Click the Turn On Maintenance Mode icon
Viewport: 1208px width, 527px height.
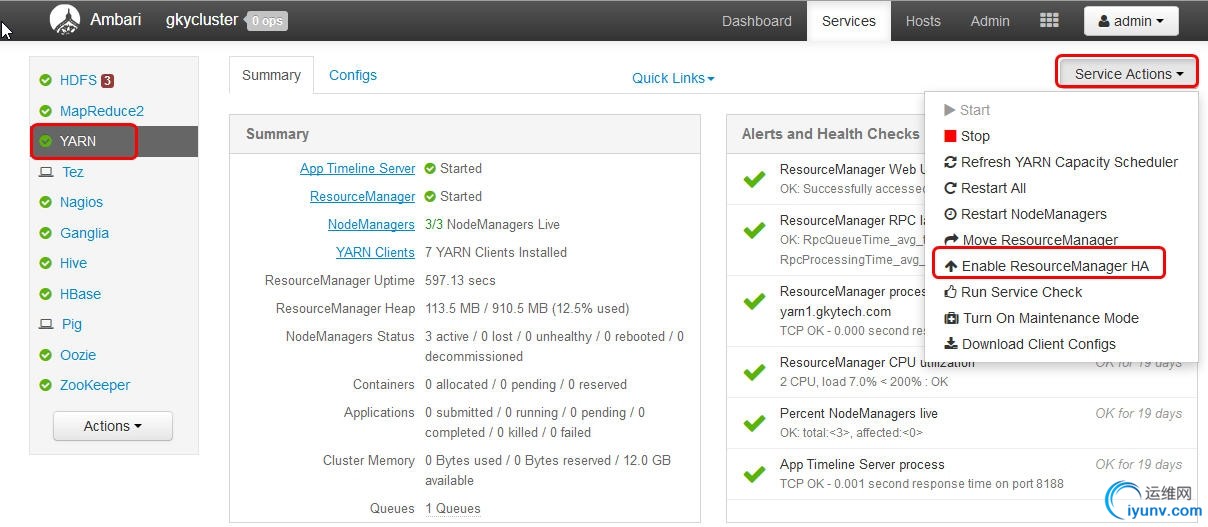pos(951,318)
